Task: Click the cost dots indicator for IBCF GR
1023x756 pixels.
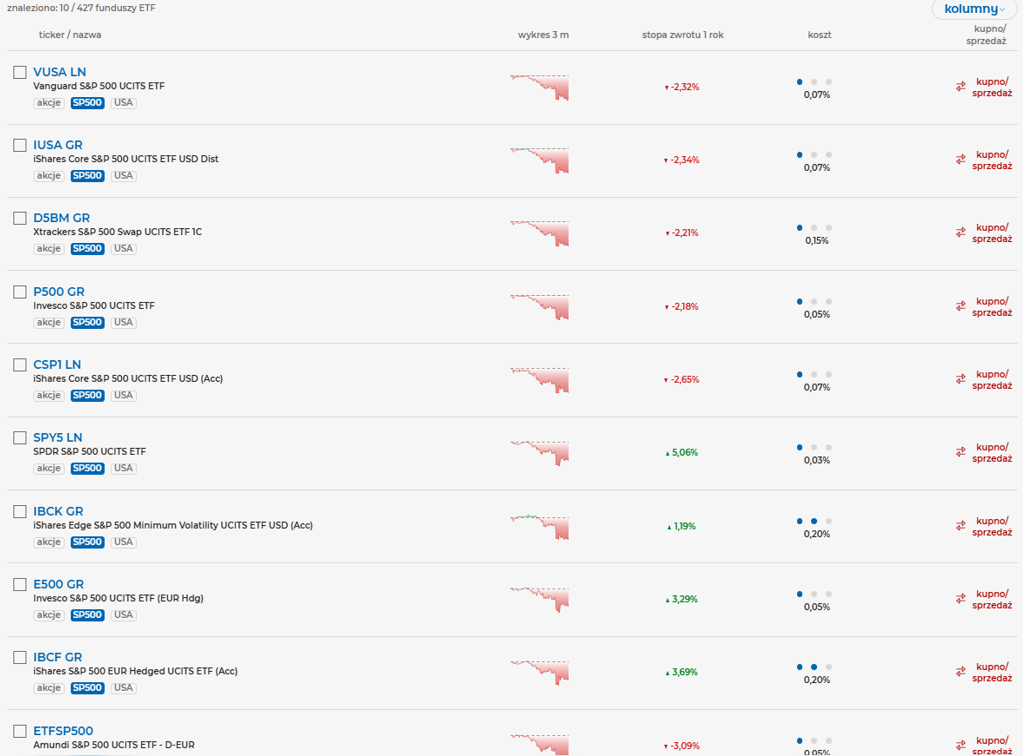Action: 814,667
